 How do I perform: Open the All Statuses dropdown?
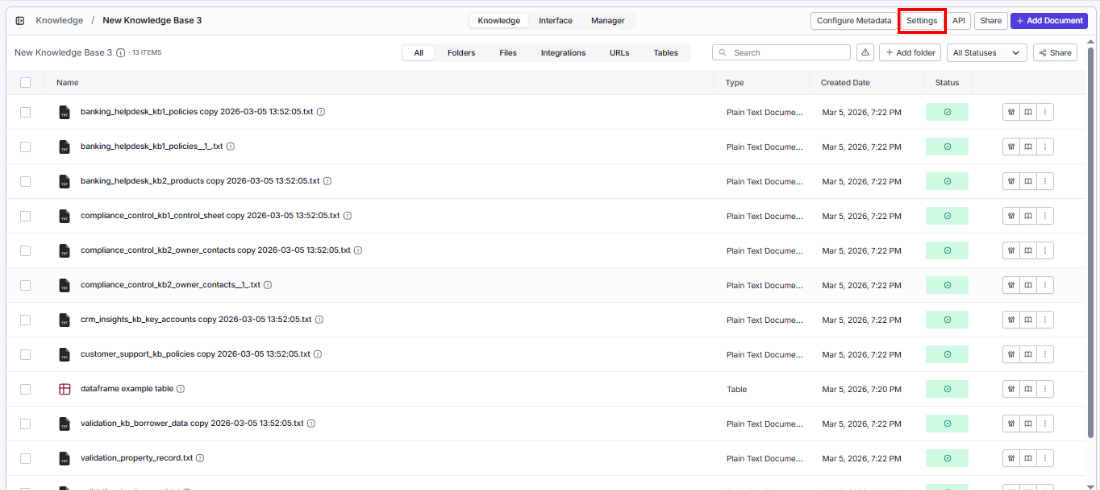point(986,53)
